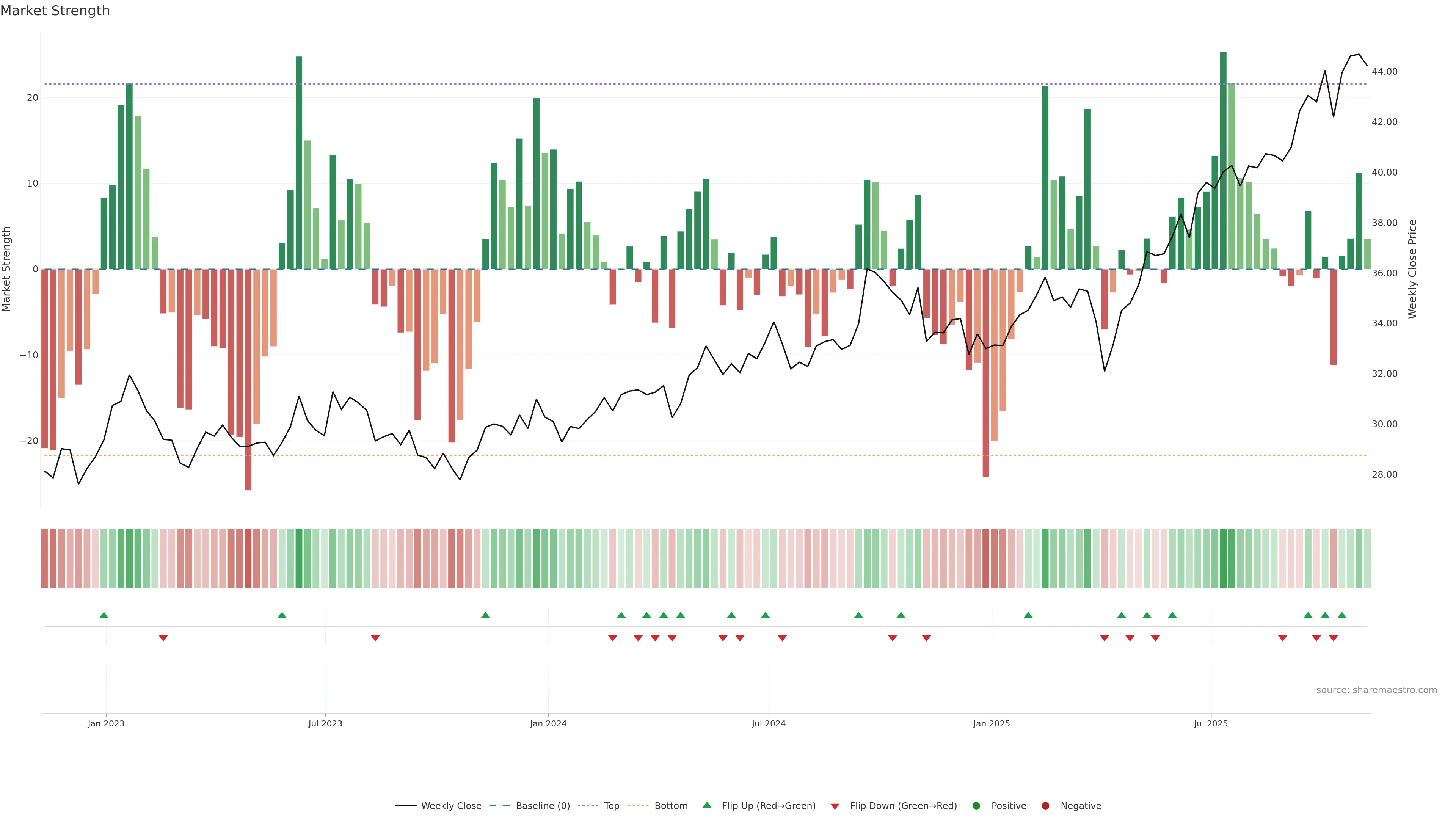This screenshot has height=819, width=1456.
Task: Click the darkest green heatmap cell near Jul 2025
Action: click(x=1223, y=558)
